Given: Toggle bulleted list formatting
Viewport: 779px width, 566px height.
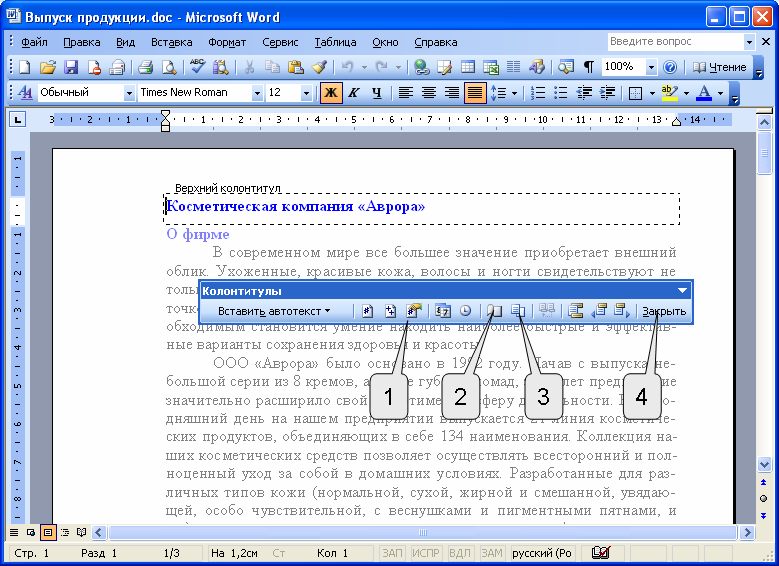Looking at the screenshot, I should (561, 92).
